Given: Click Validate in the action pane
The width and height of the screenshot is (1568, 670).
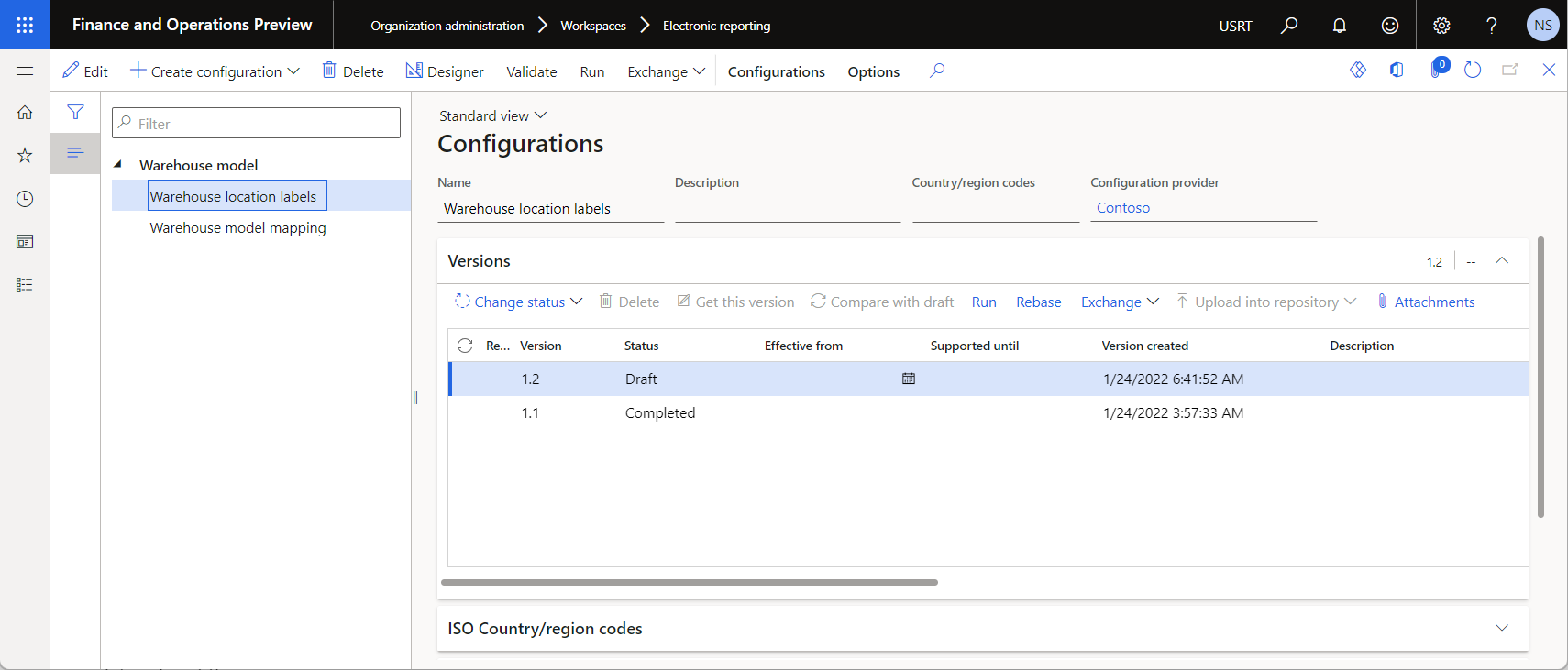Looking at the screenshot, I should (x=532, y=71).
